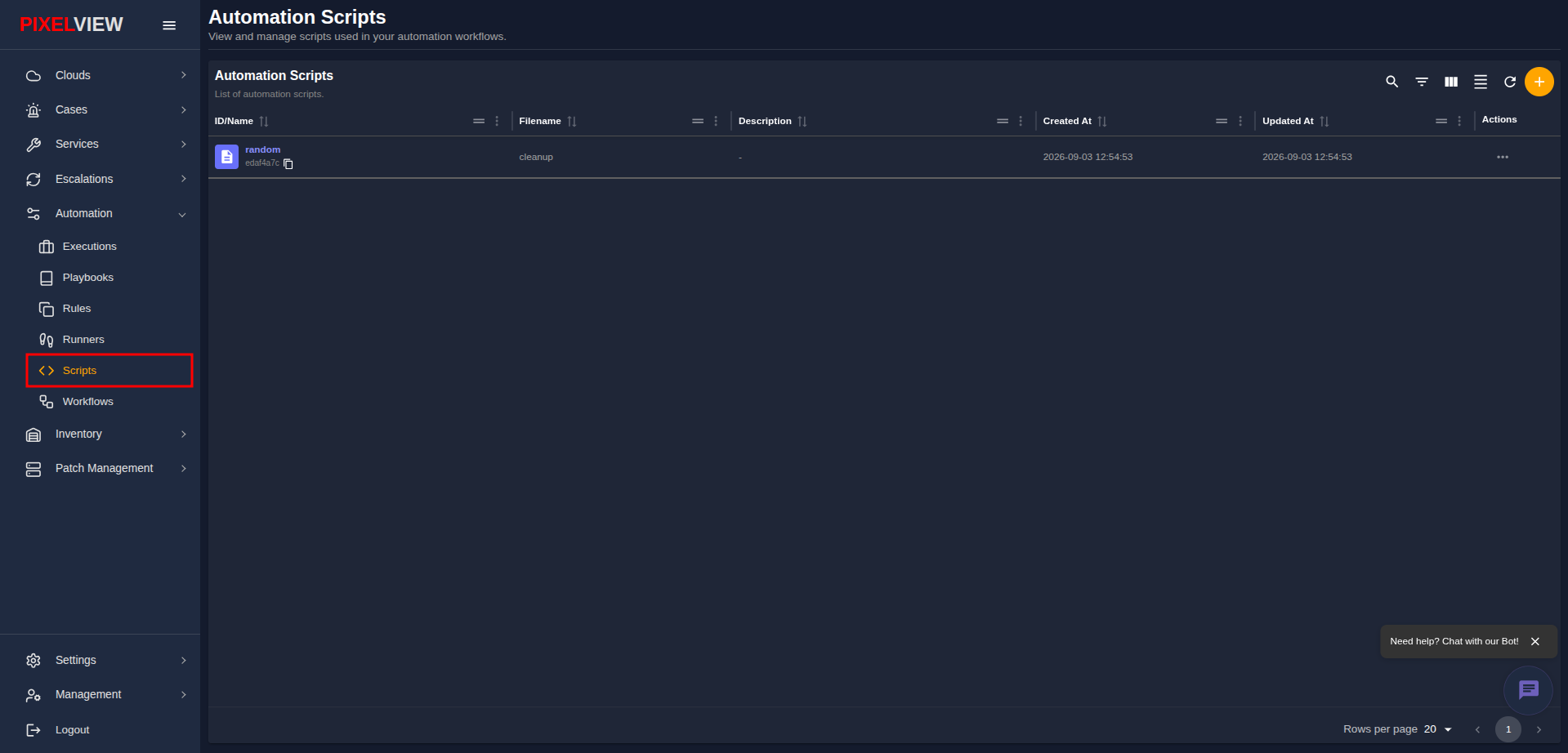
Task: Open the filter icon in toolbar
Action: (1422, 82)
